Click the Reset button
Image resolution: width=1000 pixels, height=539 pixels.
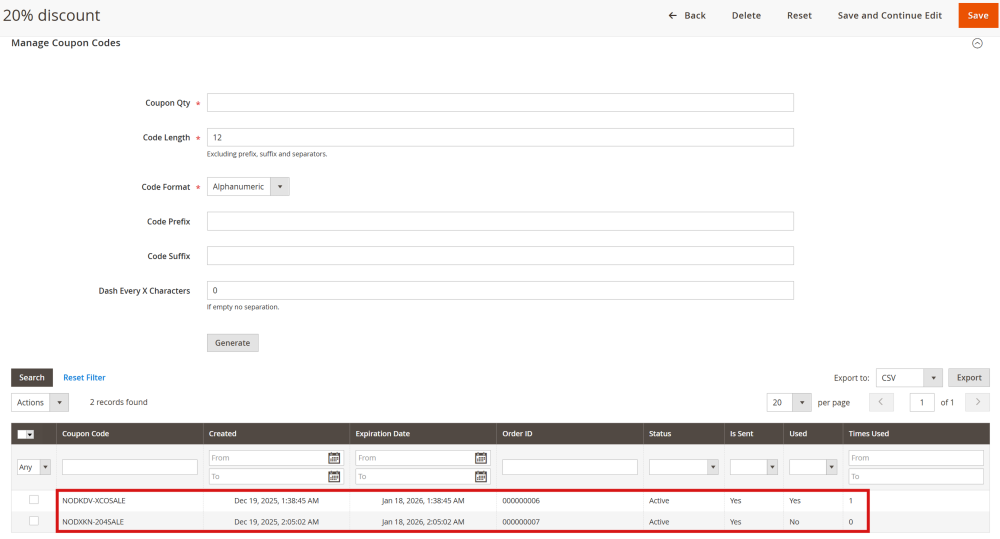click(799, 15)
